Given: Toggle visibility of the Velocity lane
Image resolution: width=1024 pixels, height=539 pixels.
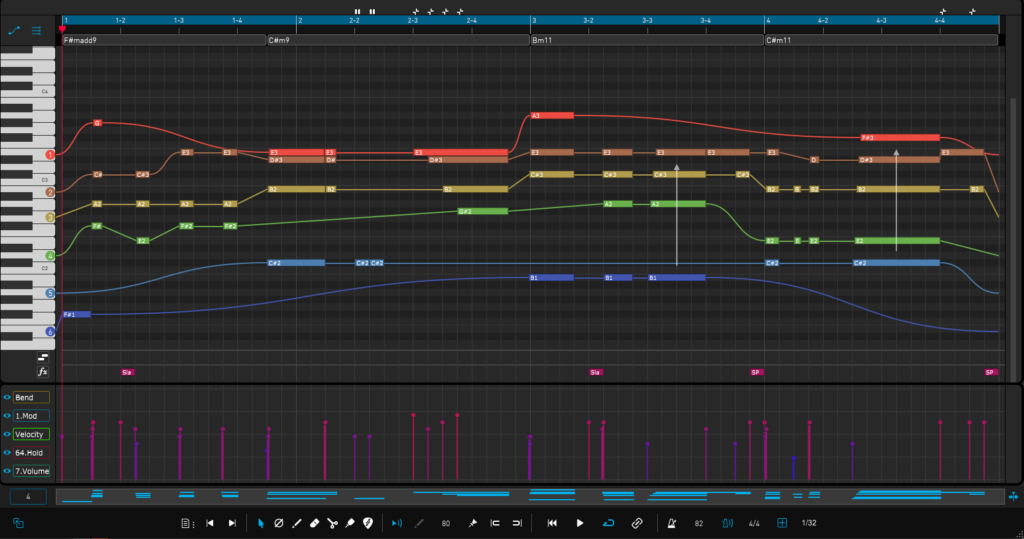Looking at the screenshot, I should (x=7, y=434).
